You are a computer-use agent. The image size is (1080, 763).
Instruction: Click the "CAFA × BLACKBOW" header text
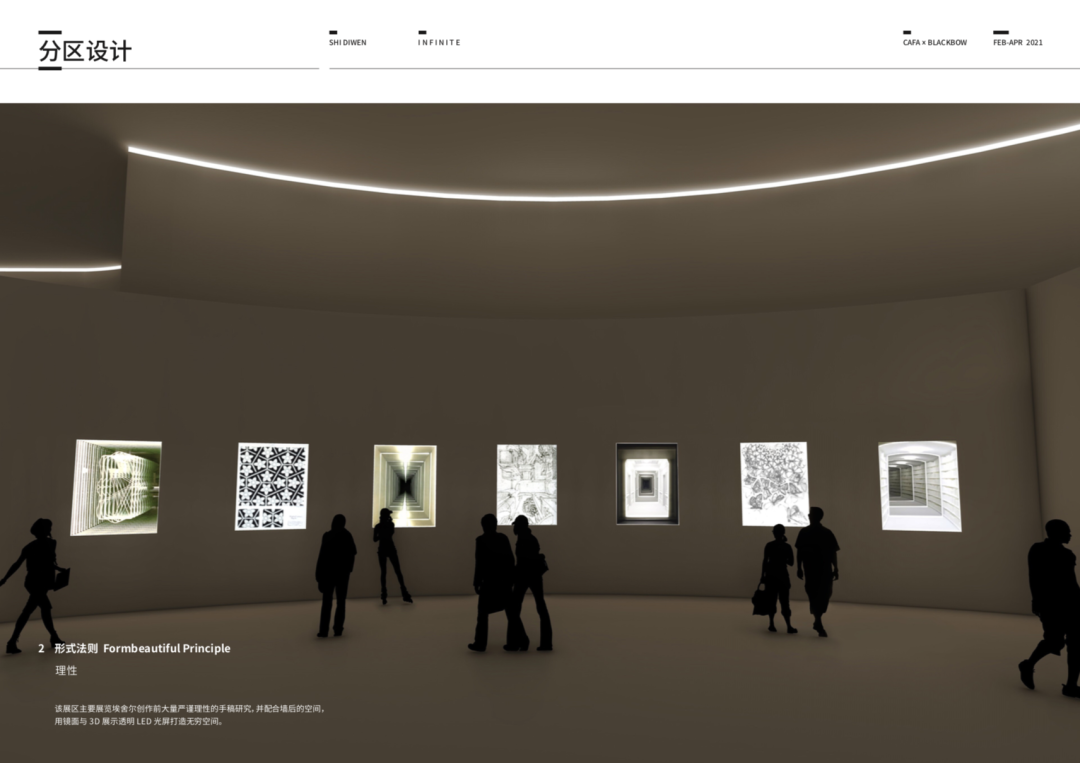935,43
